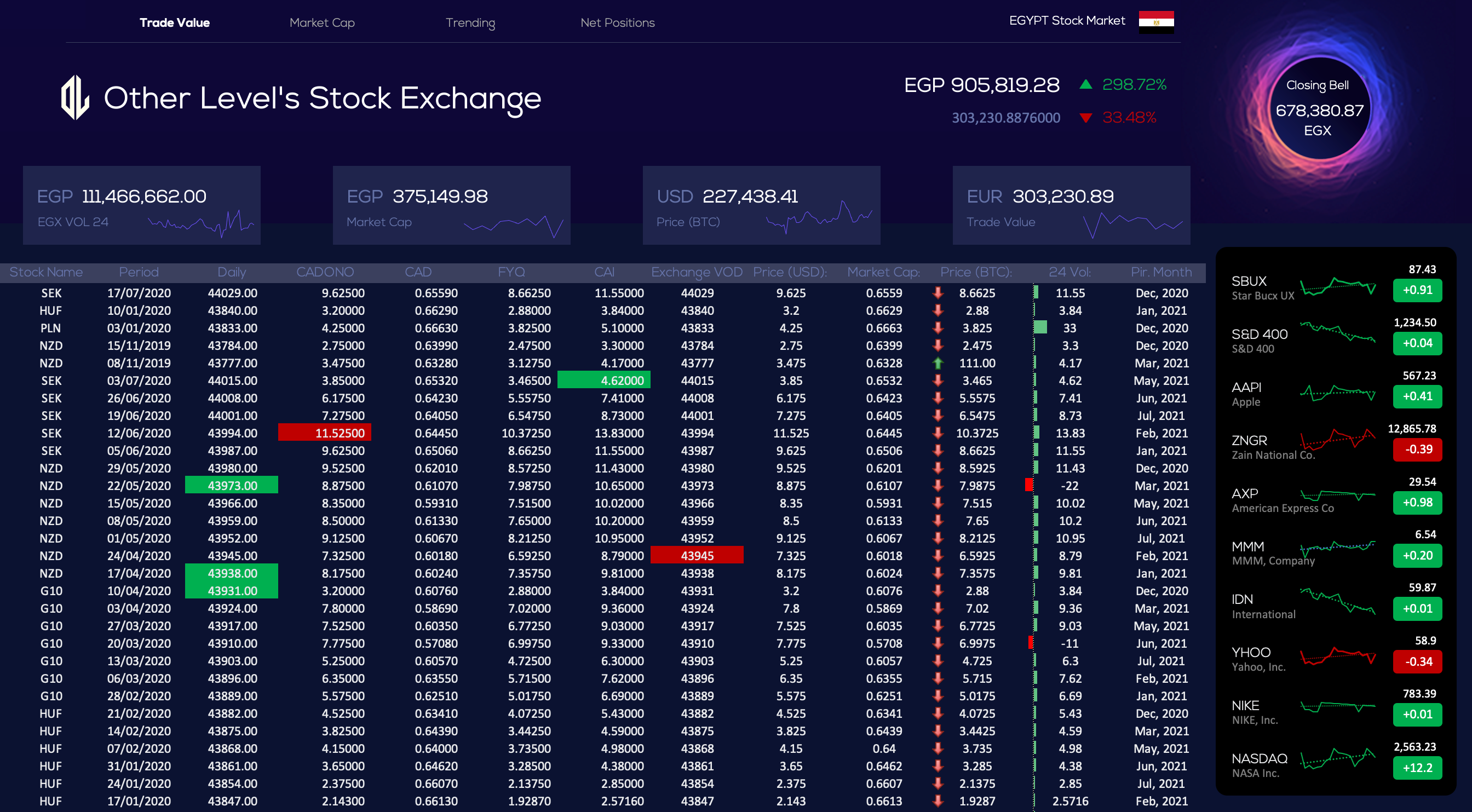This screenshot has width=1472, height=812.
Task: Click the red down arrow in row 12/06/2020
Action: pos(938,433)
